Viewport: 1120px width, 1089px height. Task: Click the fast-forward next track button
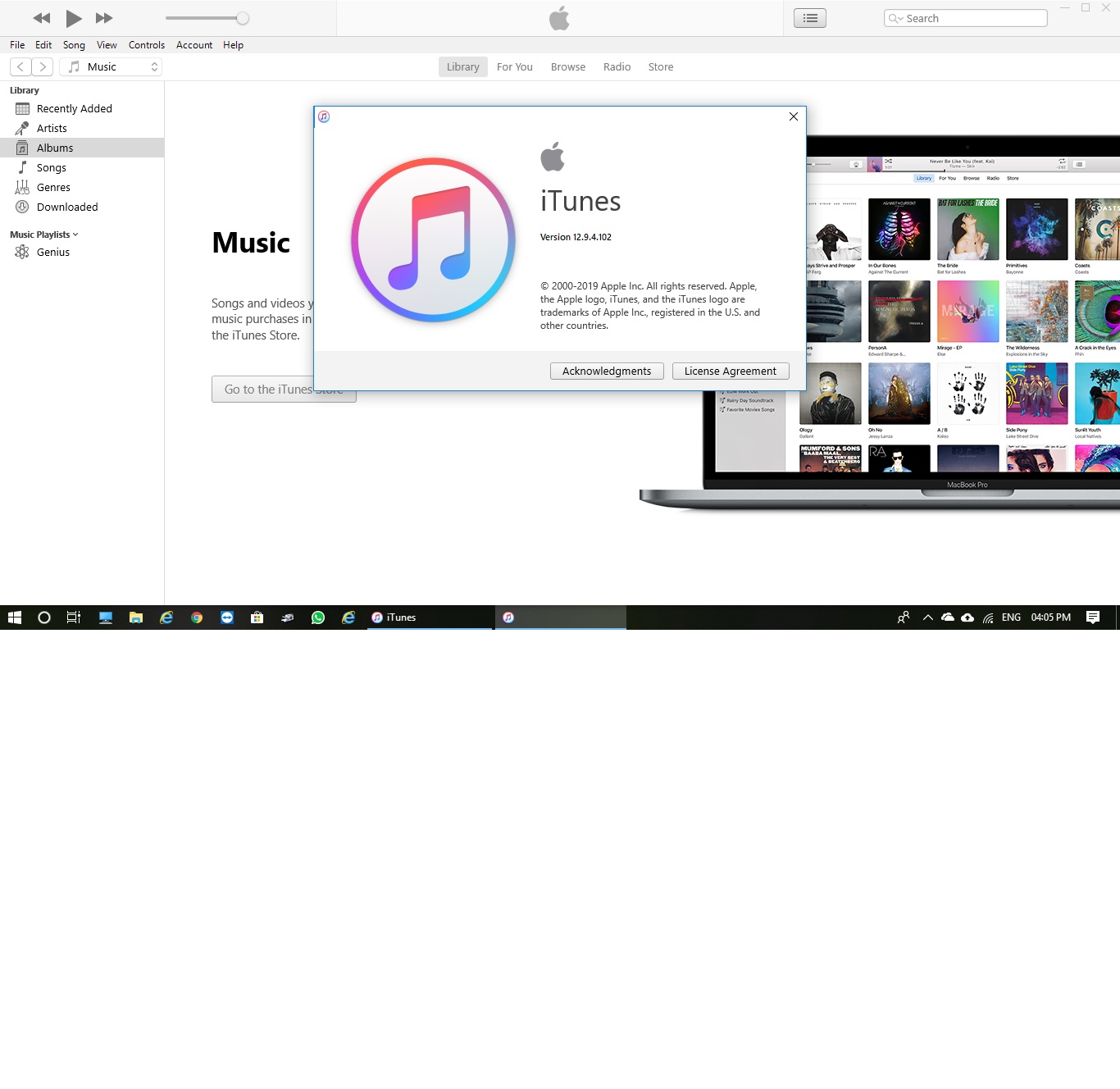click(104, 18)
